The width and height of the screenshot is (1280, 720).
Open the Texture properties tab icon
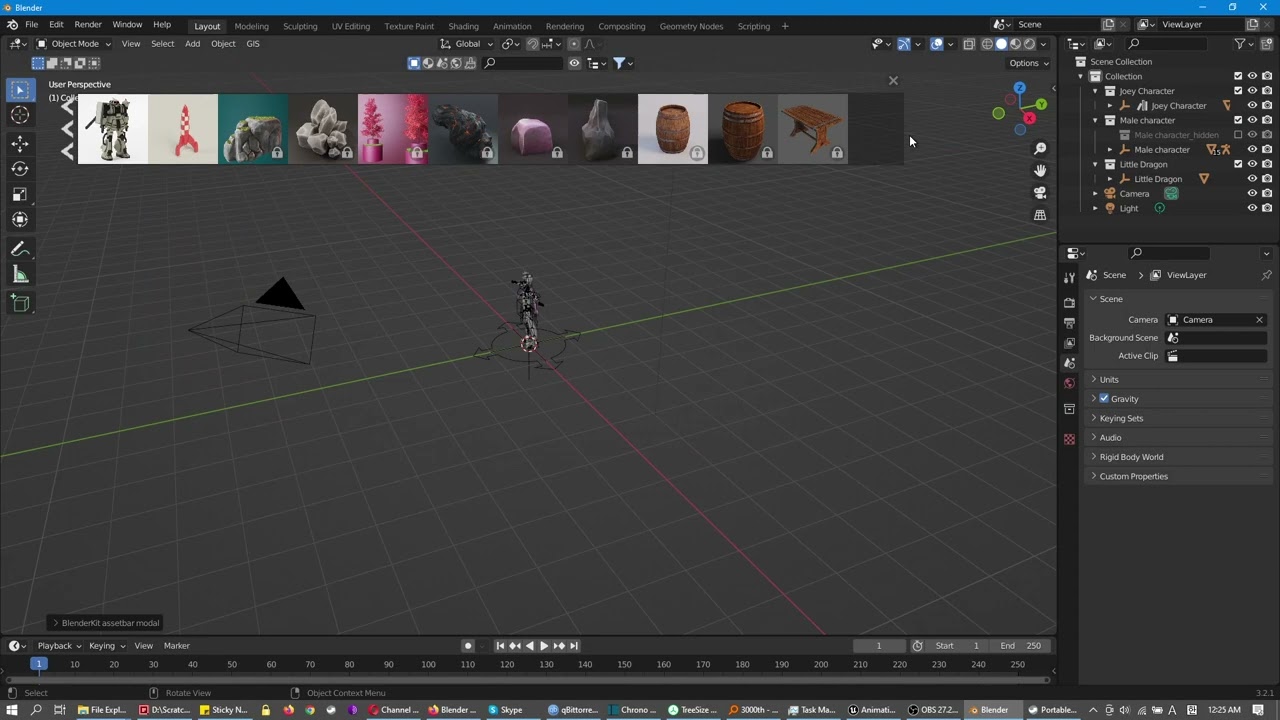1069,439
